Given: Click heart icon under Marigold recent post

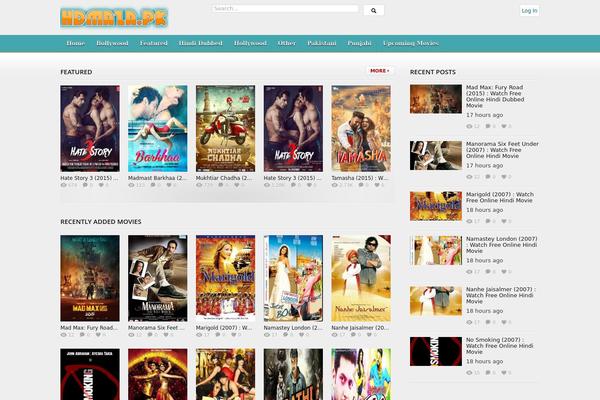Looking at the screenshot, I should [x=504, y=221].
